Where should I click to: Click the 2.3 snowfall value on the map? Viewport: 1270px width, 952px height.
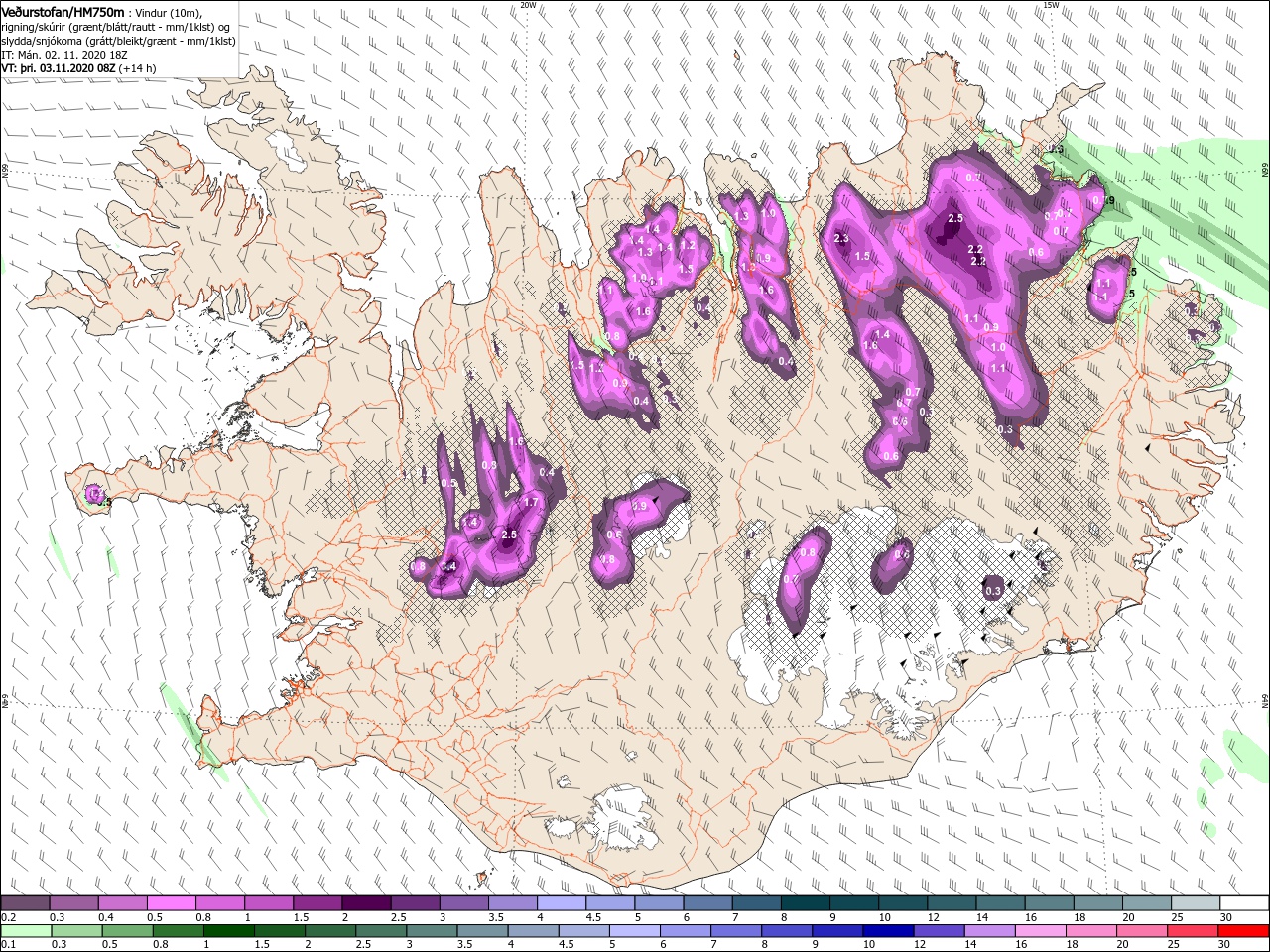842,239
